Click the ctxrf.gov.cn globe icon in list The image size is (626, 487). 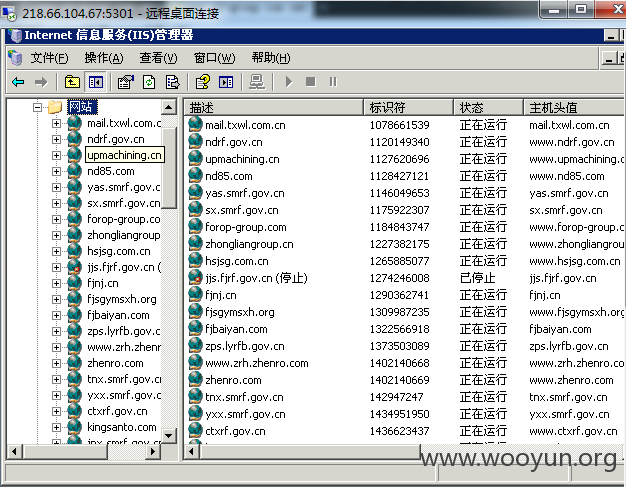point(195,431)
